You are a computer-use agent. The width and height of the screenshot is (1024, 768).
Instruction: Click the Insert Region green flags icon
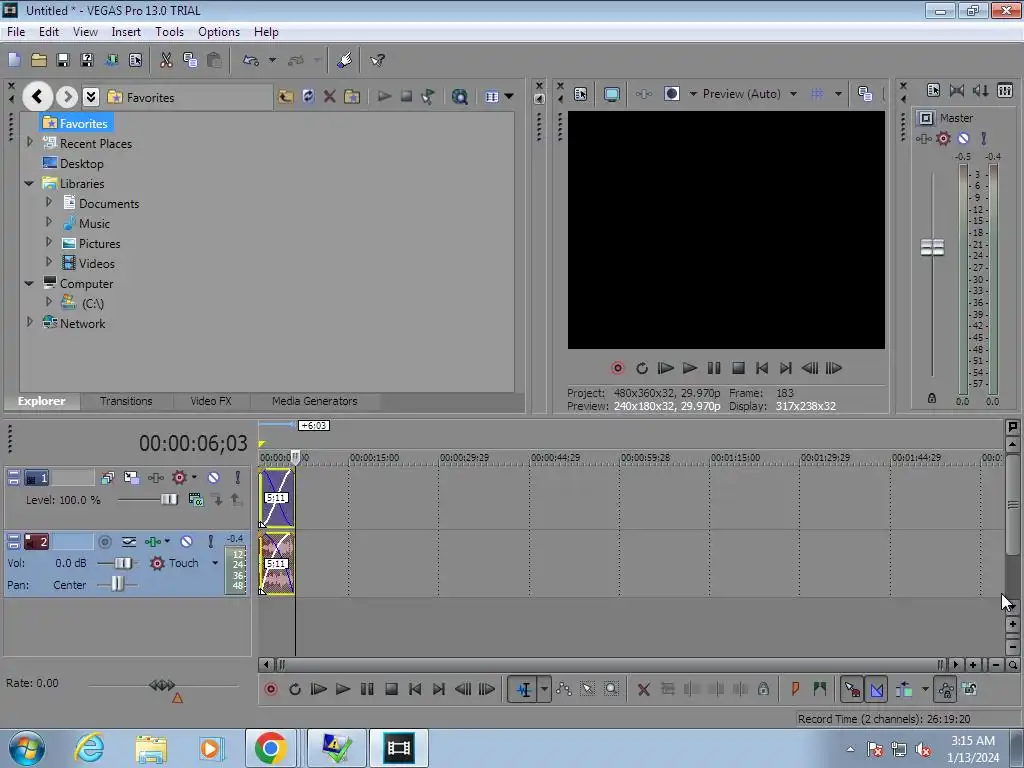click(x=820, y=689)
